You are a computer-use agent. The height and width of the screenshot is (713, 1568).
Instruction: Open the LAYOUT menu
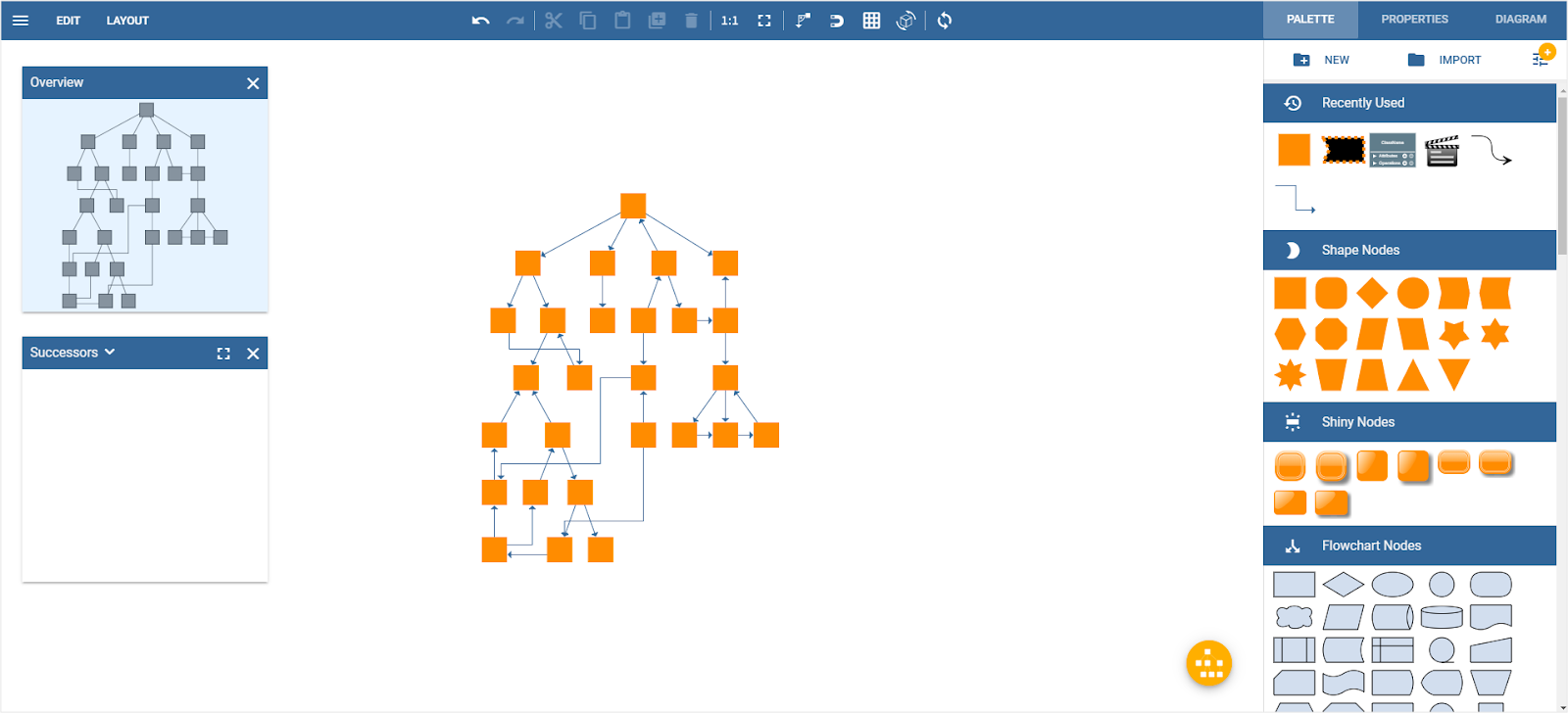point(127,20)
